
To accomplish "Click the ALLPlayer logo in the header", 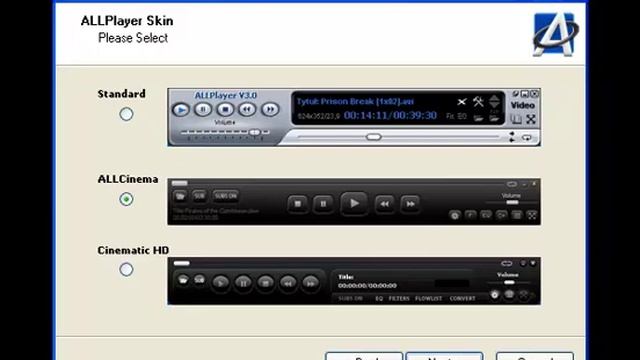I will point(555,34).
